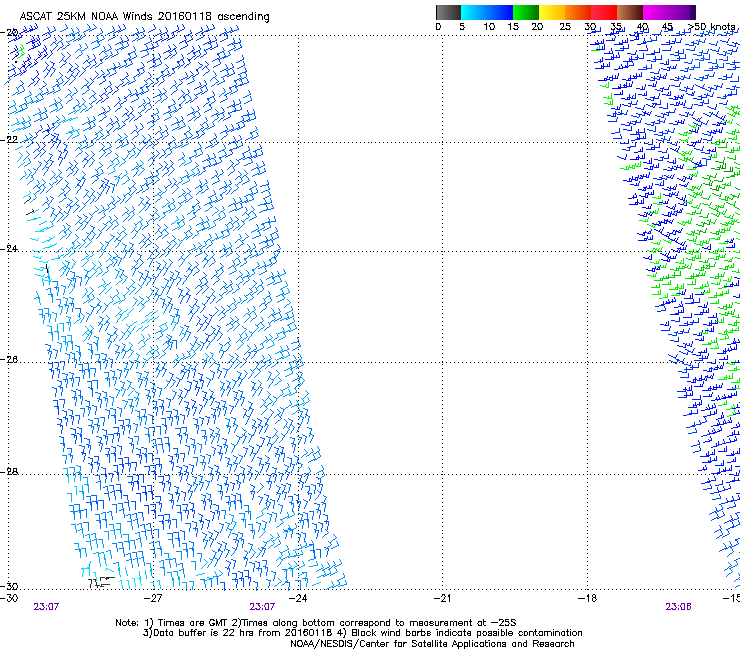Image resolution: width=740 pixels, height=650 pixels.
Task: Click the purple 23:06 pass time label
Action: point(678,607)
